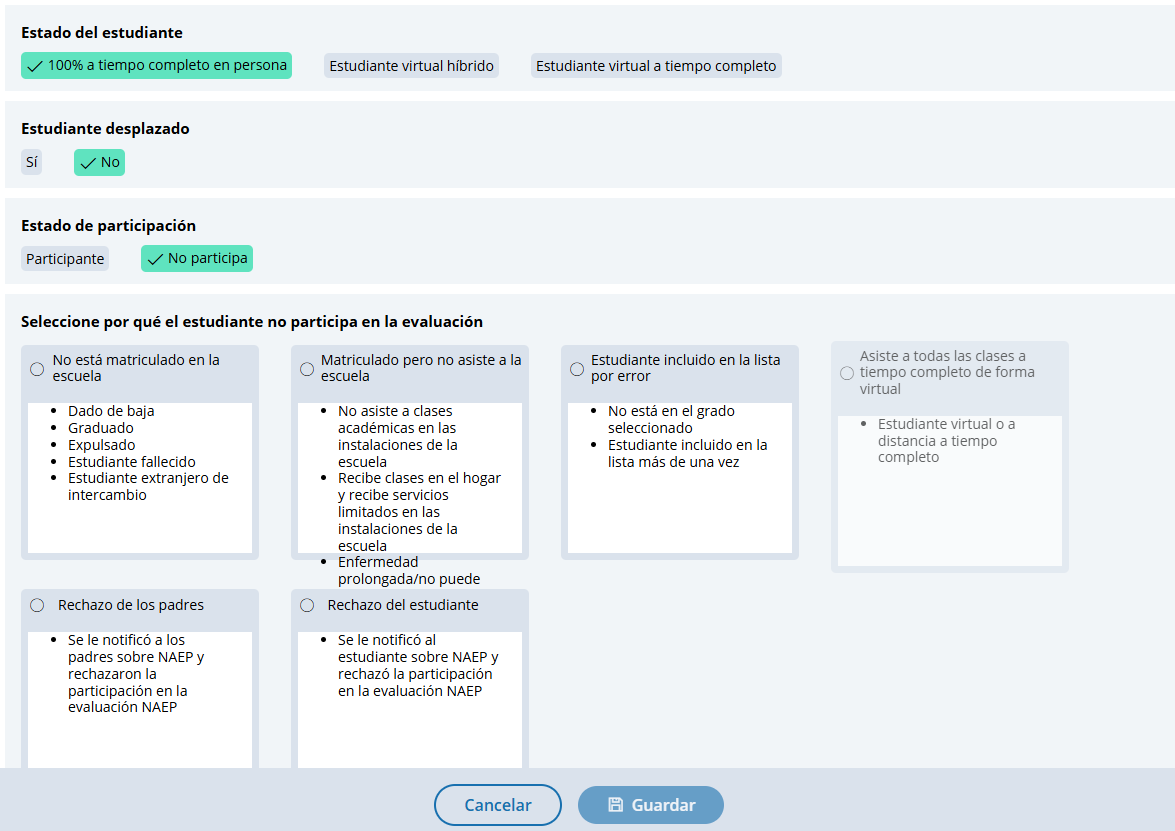Click the floppy disk save icon
Image resolution: width=1175 pixels, height=831 pixels.
coord(616,805)
